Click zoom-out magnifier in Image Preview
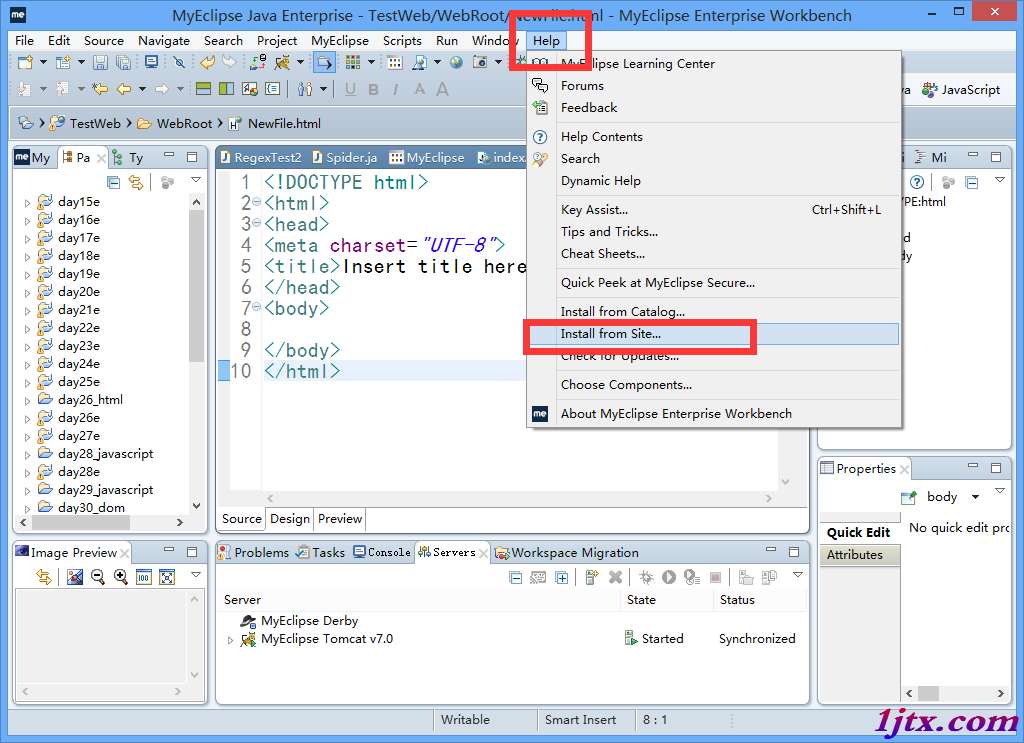 tap(98, 577)
